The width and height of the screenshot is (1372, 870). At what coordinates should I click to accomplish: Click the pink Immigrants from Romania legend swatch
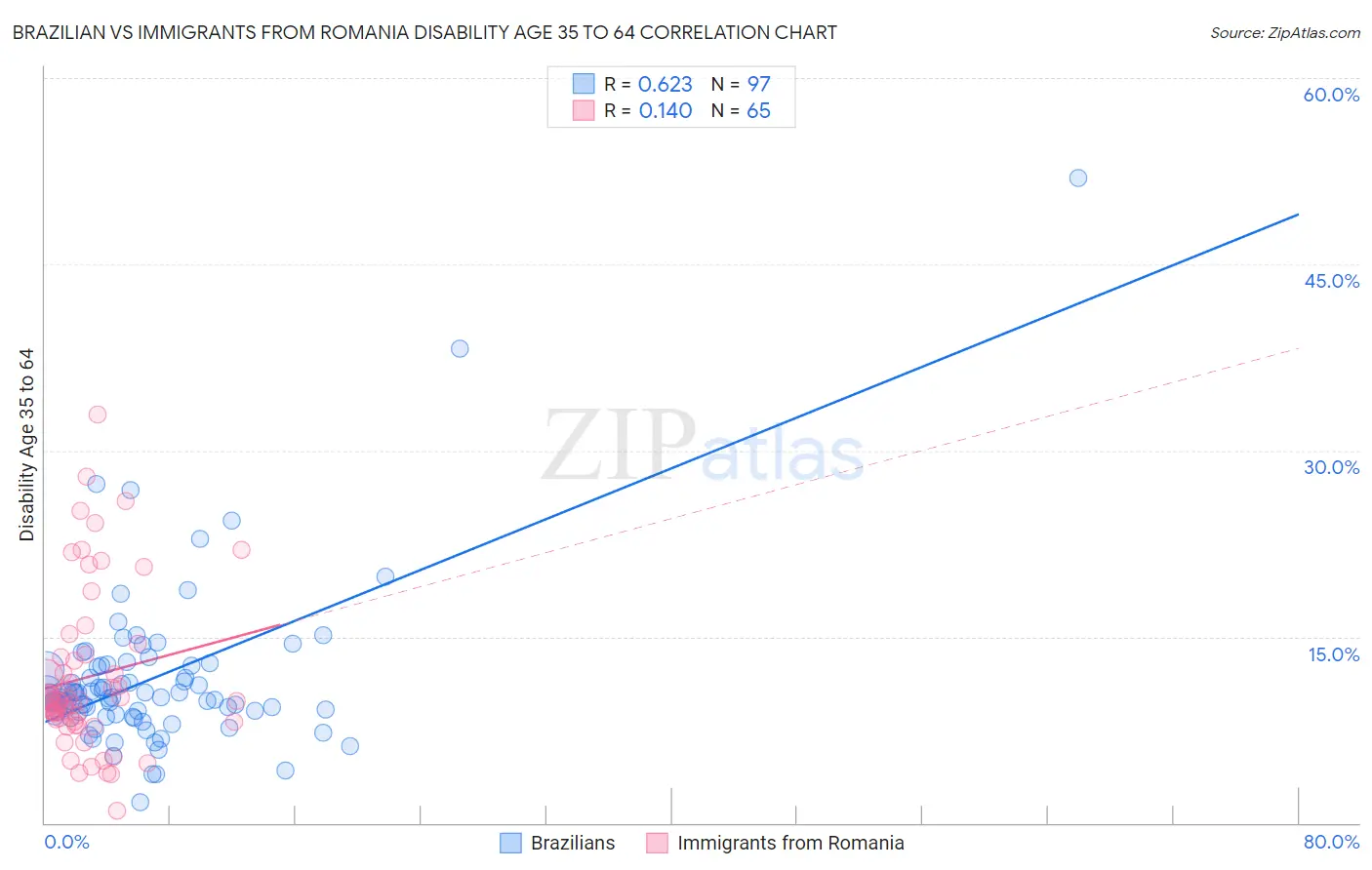[x=657, y=844]
